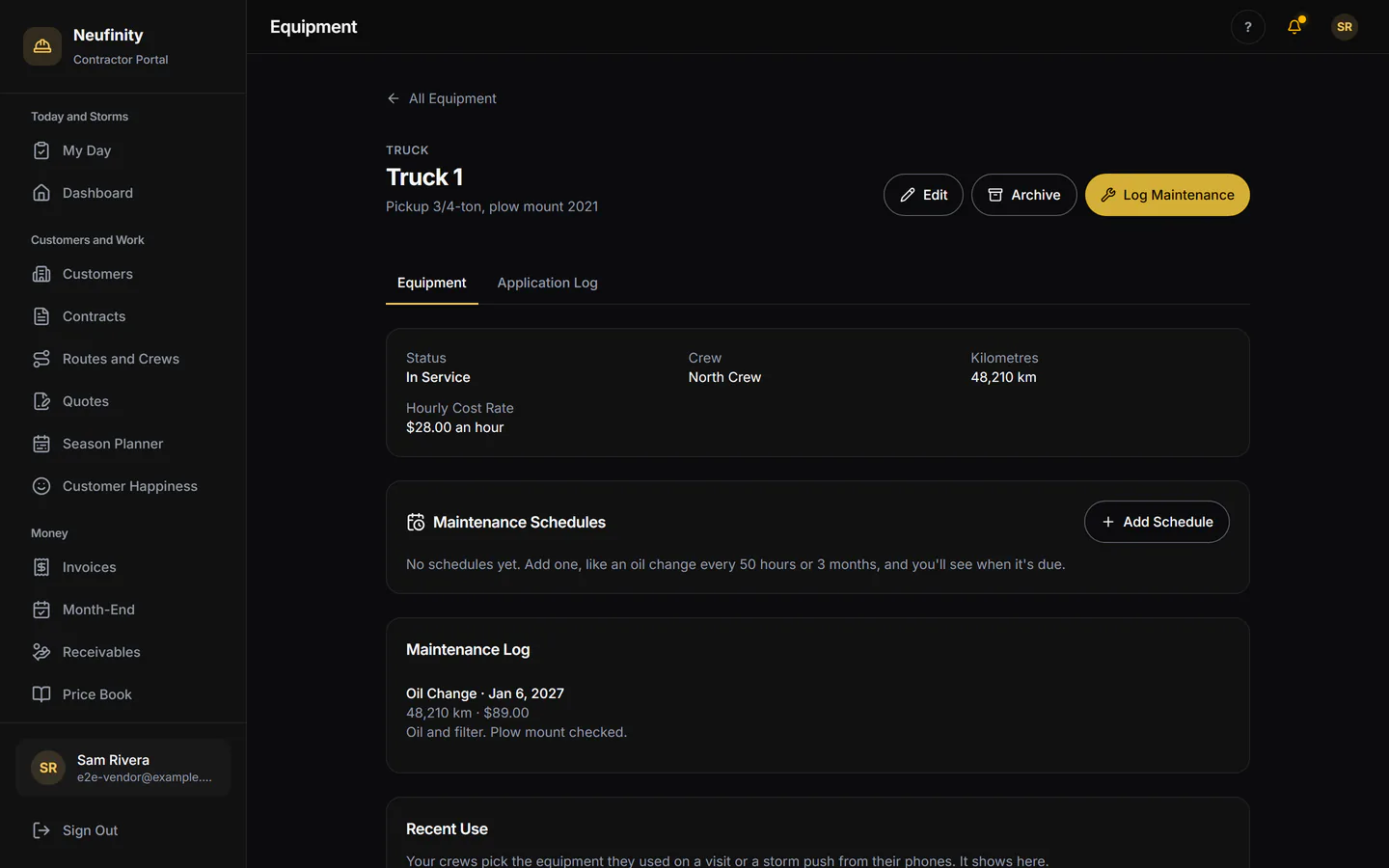Image resolution: width=1389 pixels, height=868 pixels.
Task: Click "Pickup 3/4-ton, plow mount 2021" description
Action: [x=492, y=206]
